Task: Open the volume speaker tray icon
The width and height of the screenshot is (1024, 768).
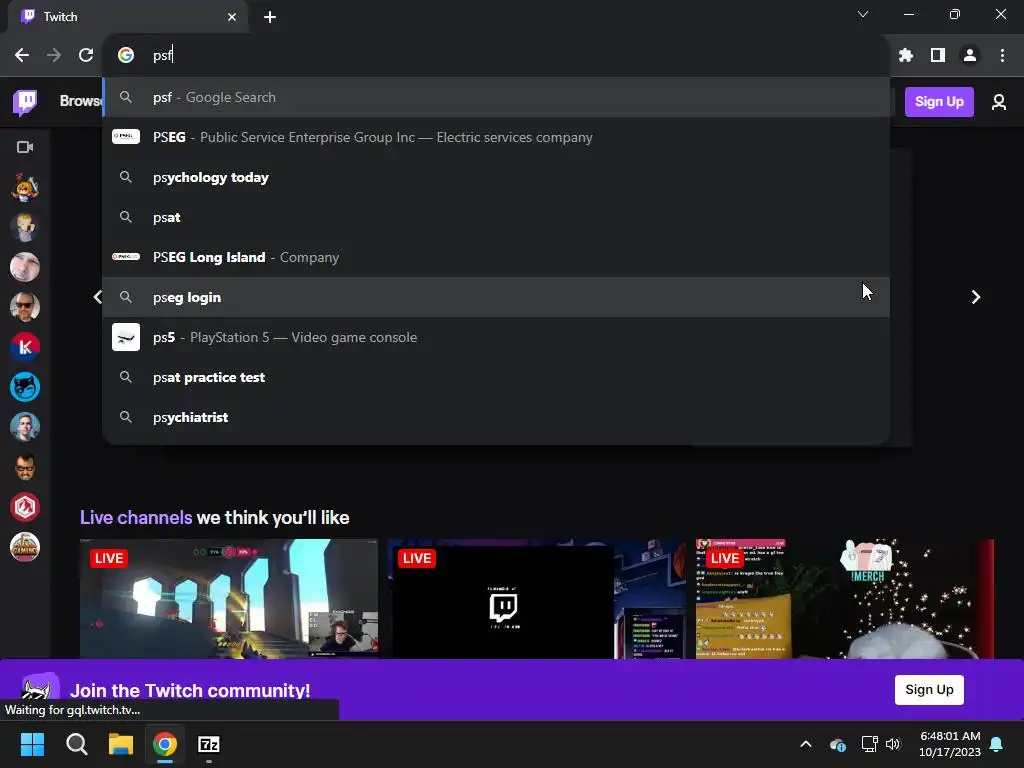Action: 893,744
